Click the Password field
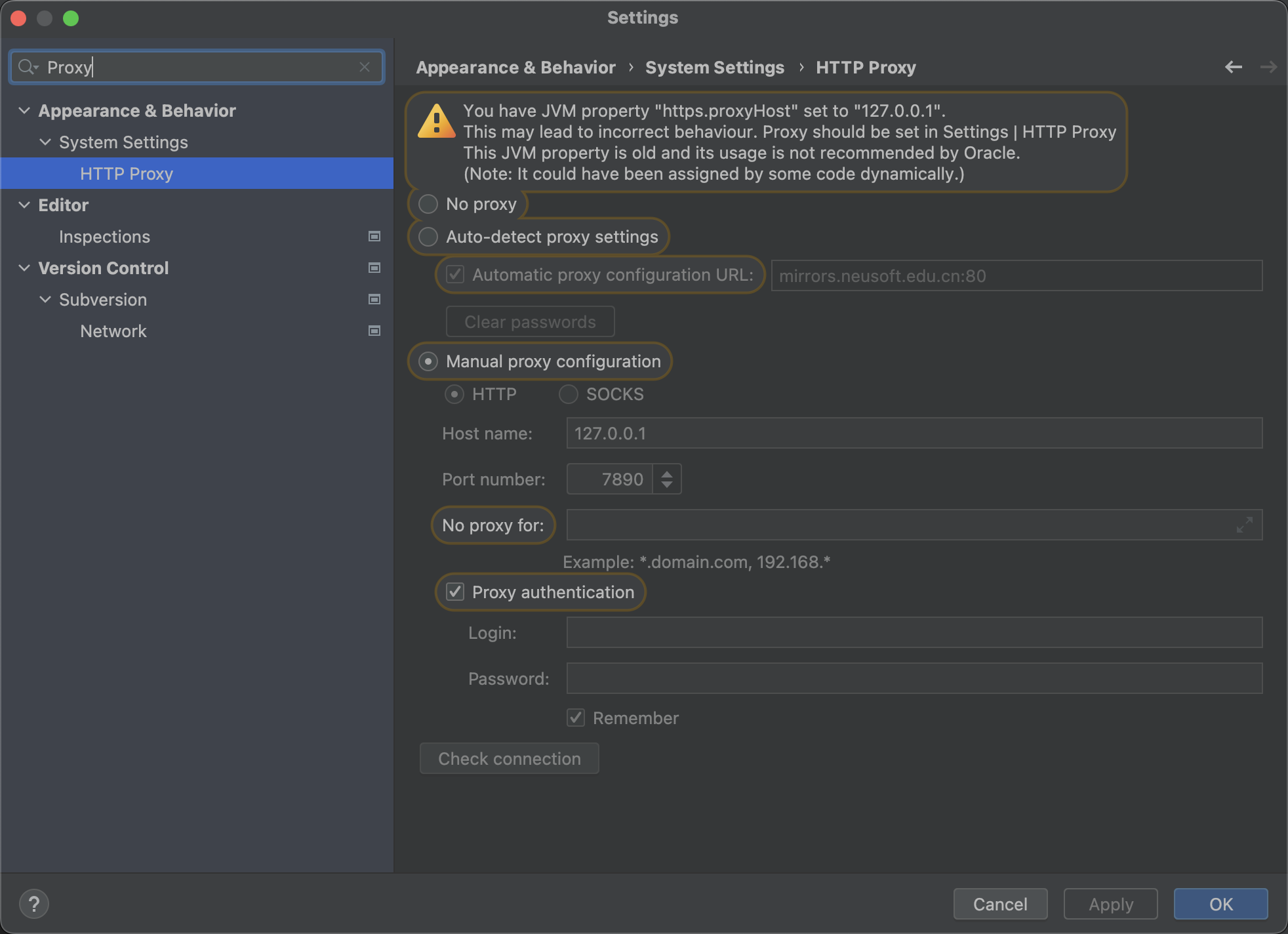The image size is (1288, 934). (x=914, y=678)
